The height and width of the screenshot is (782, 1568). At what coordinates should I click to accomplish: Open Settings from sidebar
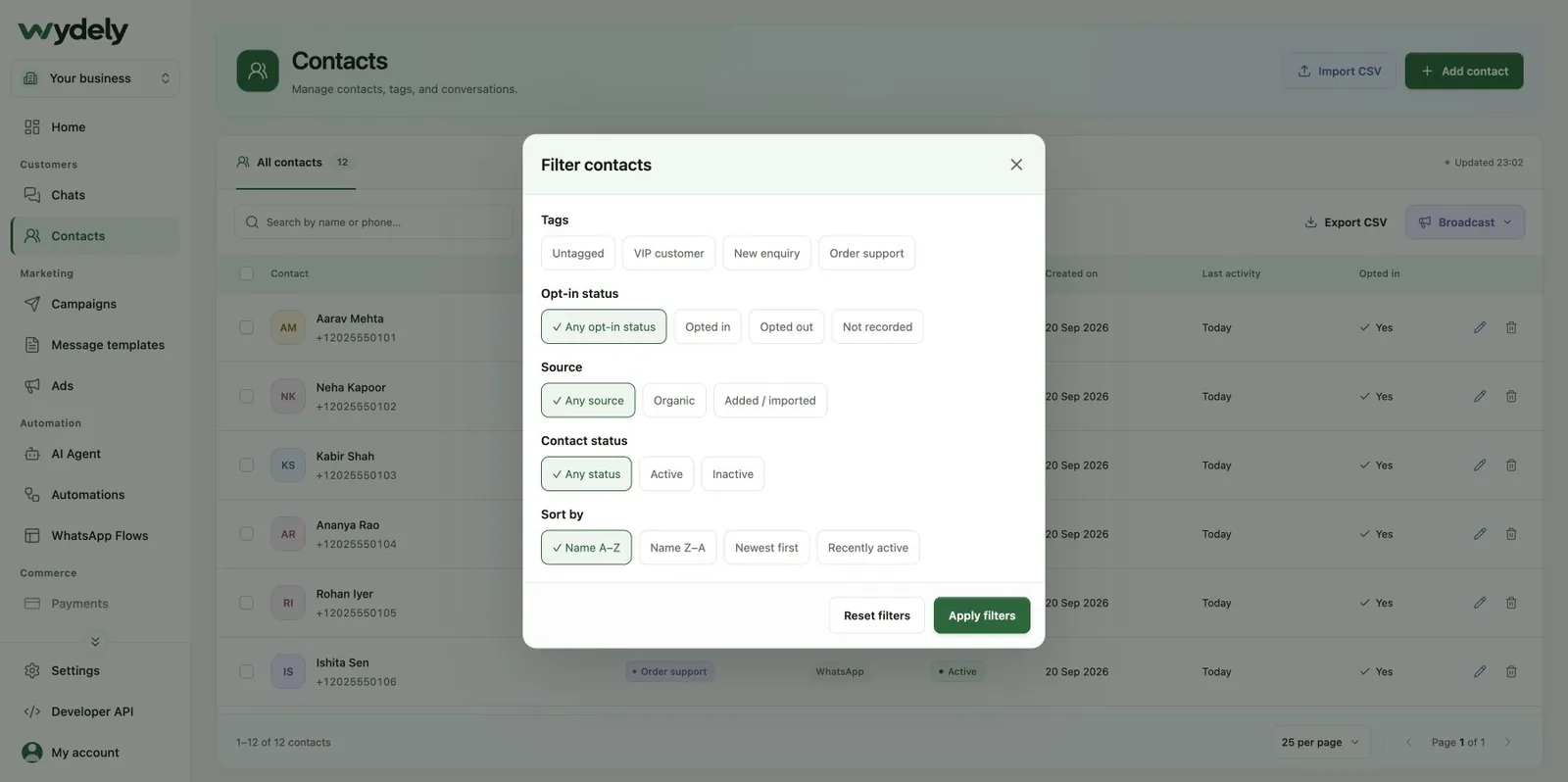click(x=95, y=670)
